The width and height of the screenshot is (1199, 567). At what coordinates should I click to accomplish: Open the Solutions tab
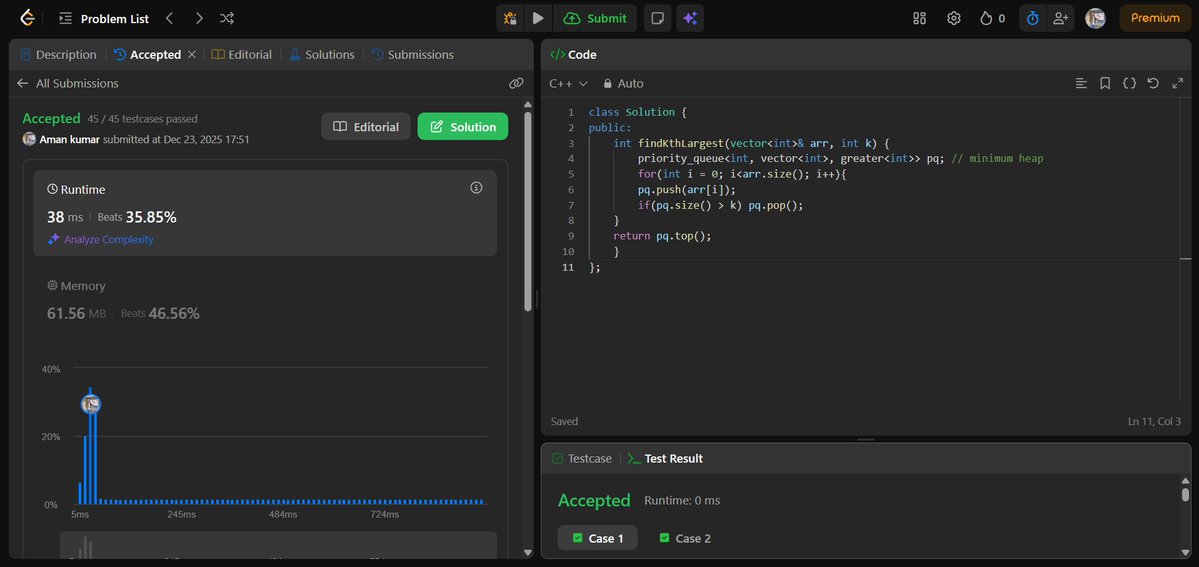(x=322, y=54)
